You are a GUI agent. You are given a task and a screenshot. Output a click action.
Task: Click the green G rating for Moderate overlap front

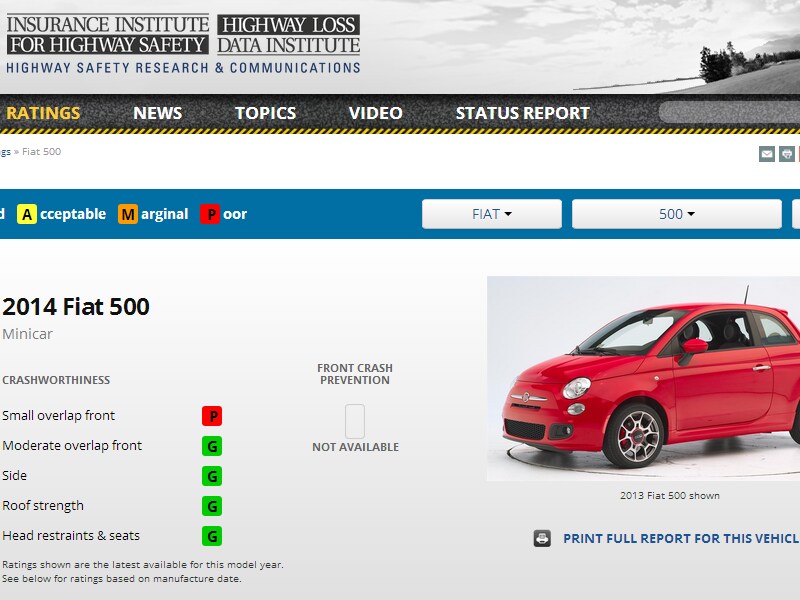(x=212, y=446)
